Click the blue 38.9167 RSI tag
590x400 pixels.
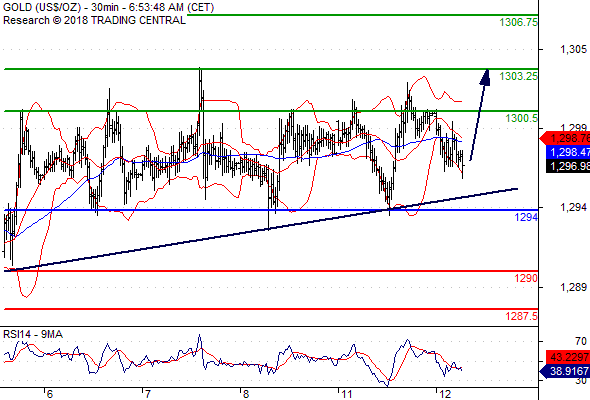(x=565, y=372)
